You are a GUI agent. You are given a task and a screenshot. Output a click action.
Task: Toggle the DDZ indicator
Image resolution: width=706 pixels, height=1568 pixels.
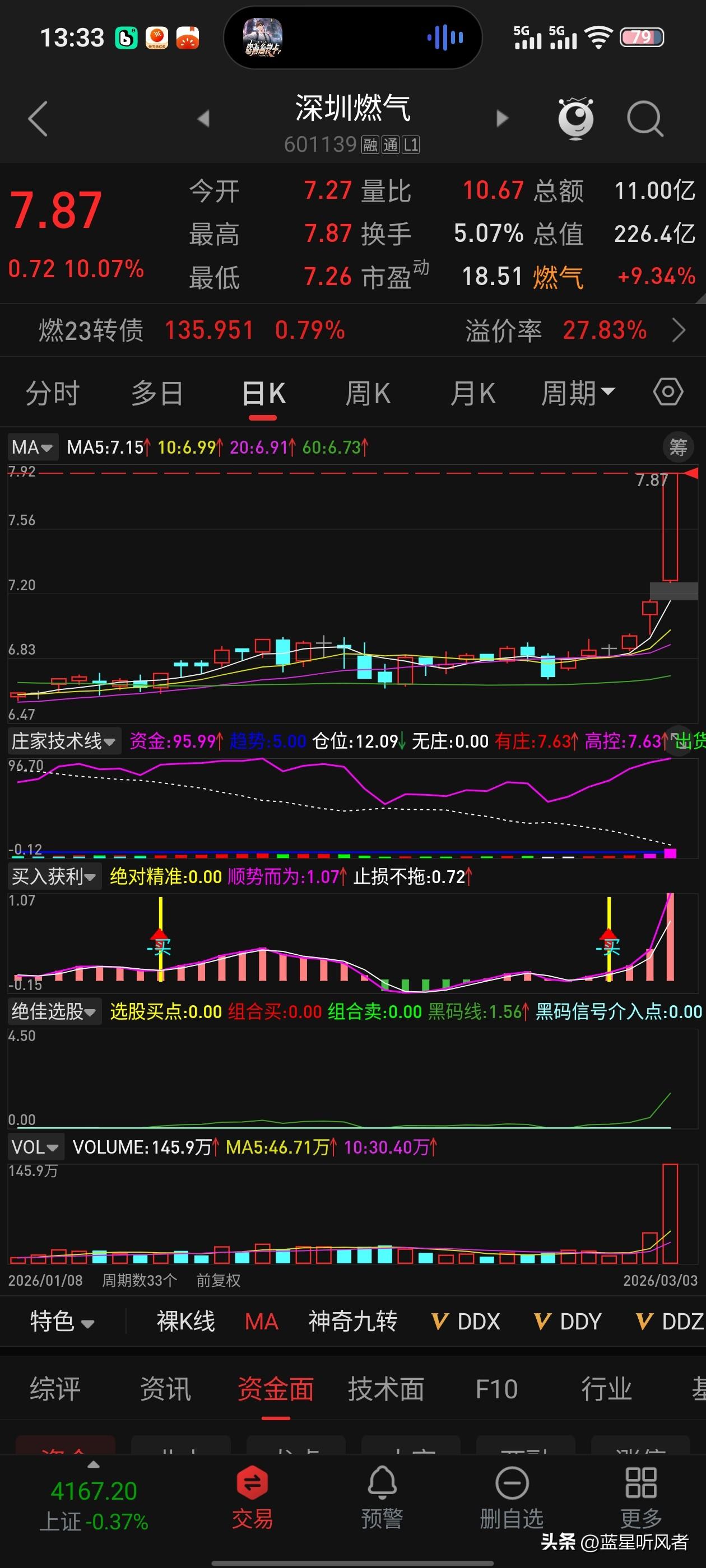670,1322
